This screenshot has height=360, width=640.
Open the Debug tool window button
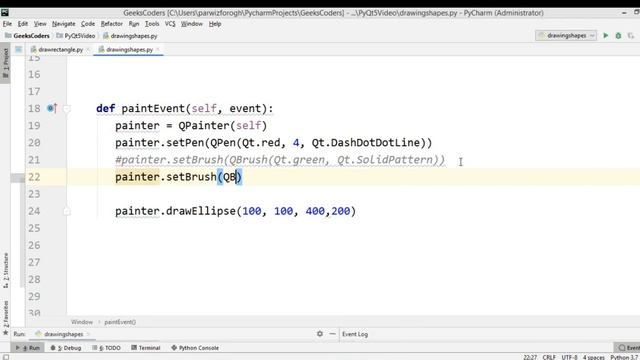[66, 348]
